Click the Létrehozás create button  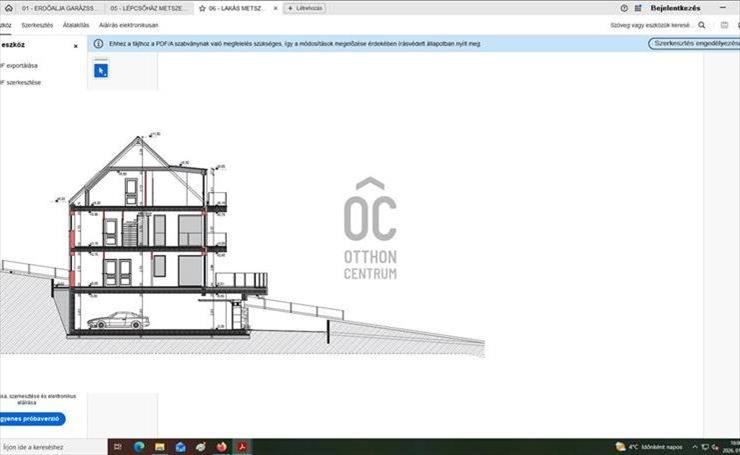click(x=305, y=8)
